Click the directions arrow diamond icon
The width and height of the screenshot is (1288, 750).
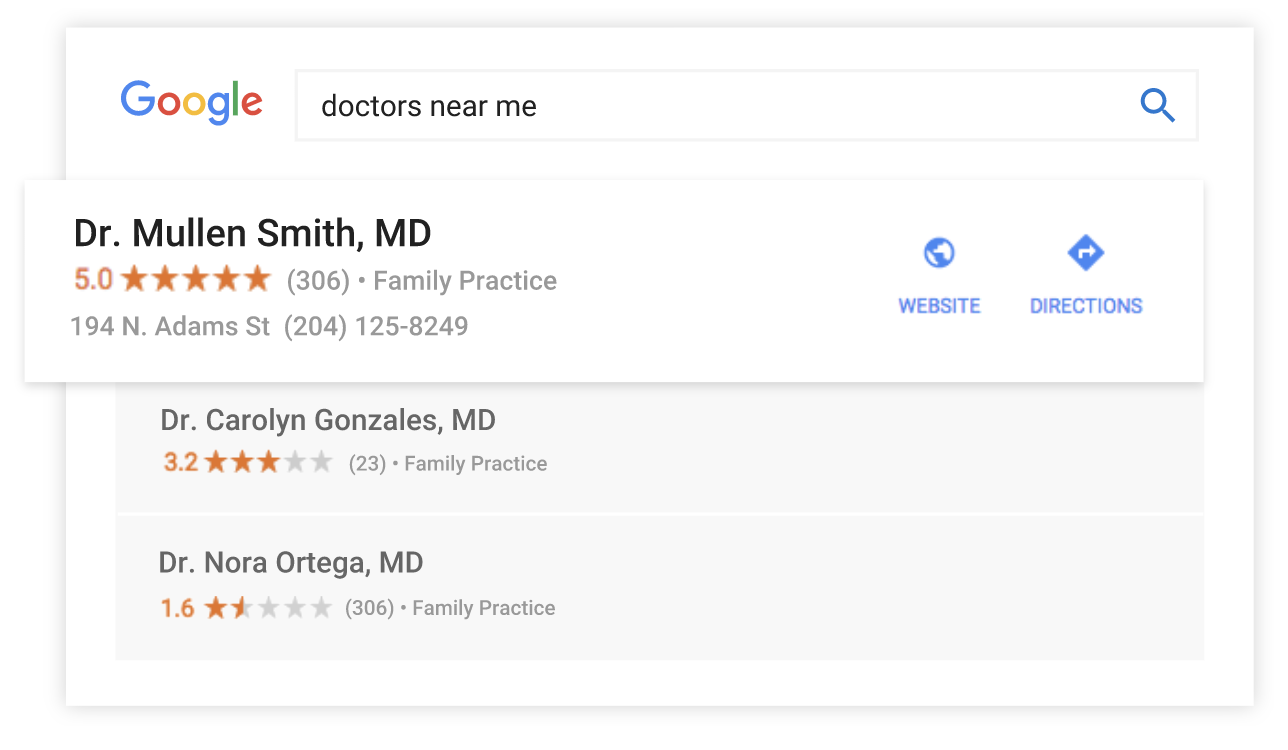tap(1085, 253)
